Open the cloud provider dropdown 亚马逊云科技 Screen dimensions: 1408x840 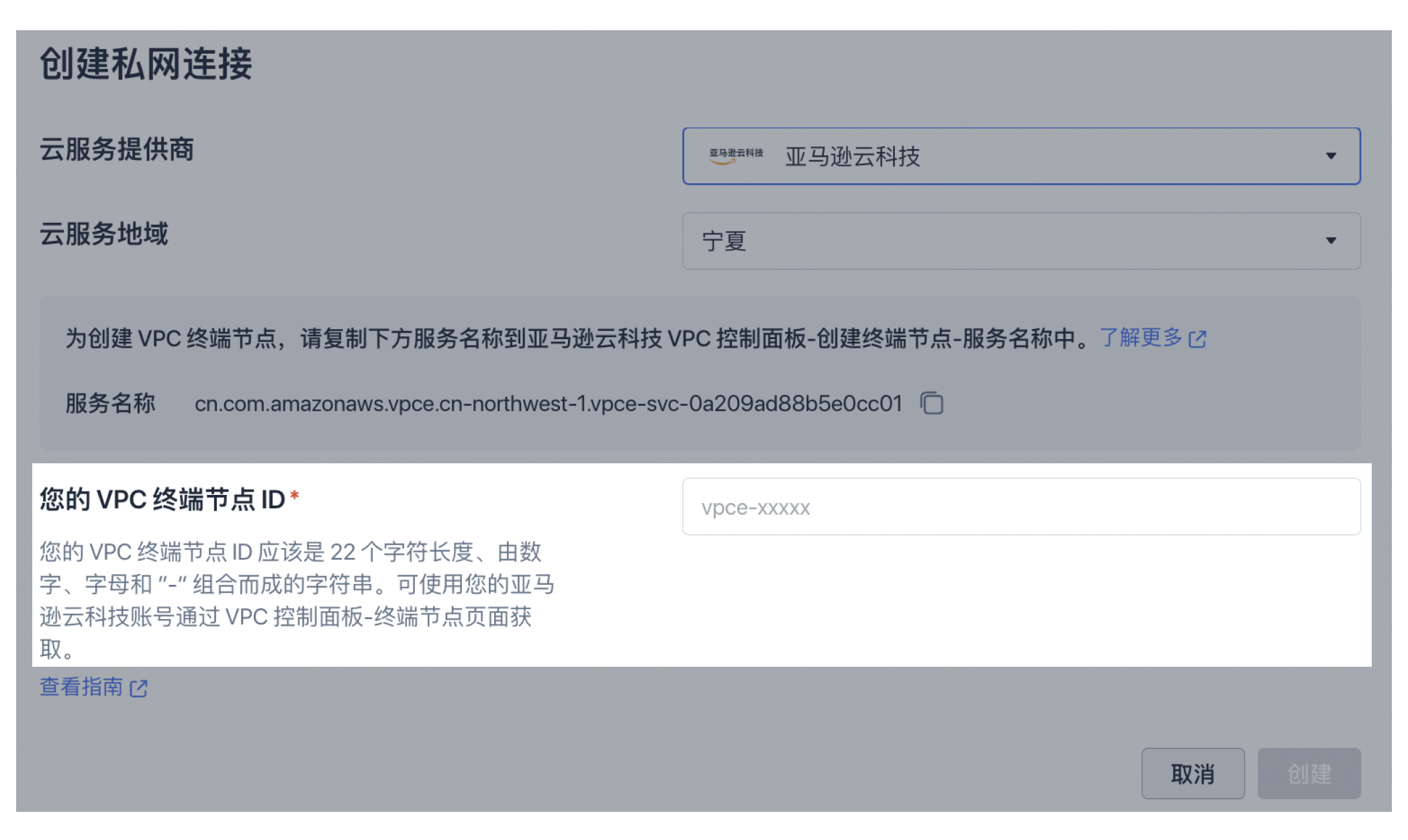pos(1021,156)
